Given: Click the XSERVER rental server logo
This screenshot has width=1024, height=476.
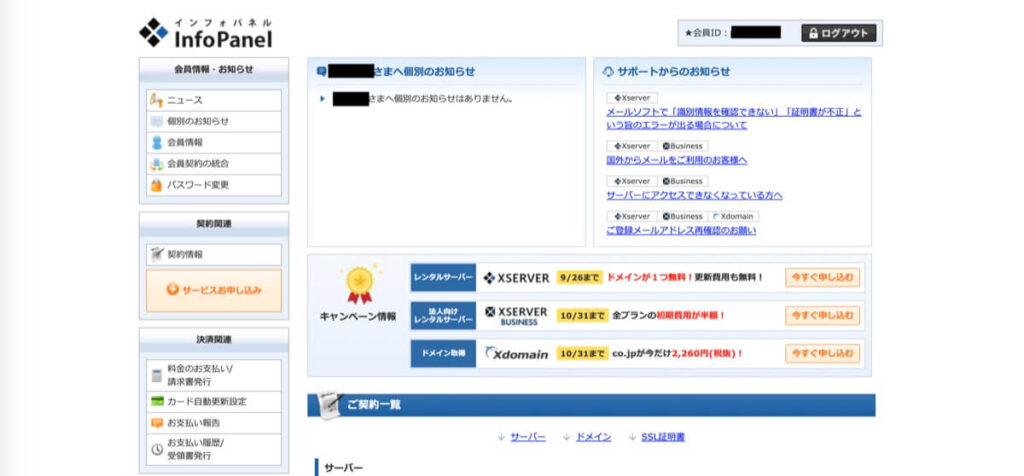Looking at the screenshot, I should tap(516, 278).
